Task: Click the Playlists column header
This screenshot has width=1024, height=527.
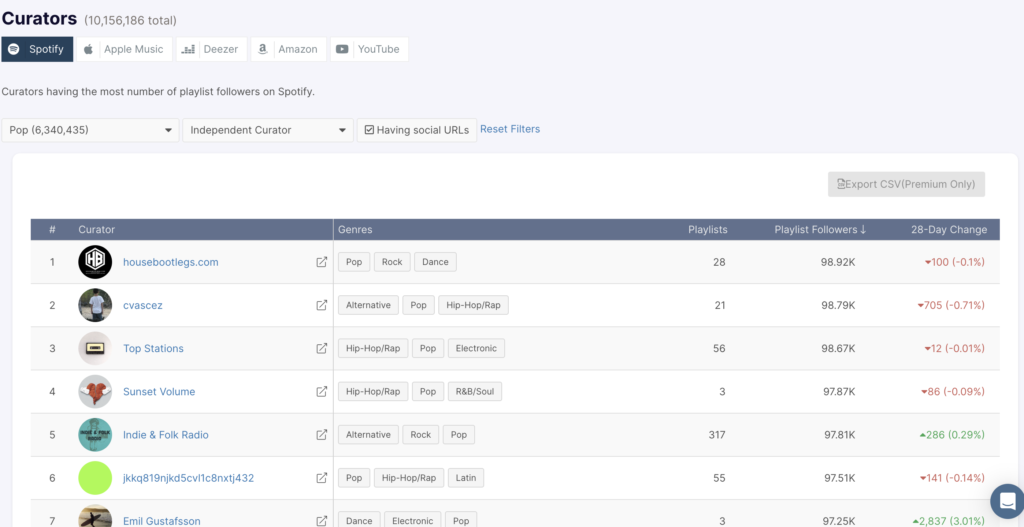Action: [708, 229]
